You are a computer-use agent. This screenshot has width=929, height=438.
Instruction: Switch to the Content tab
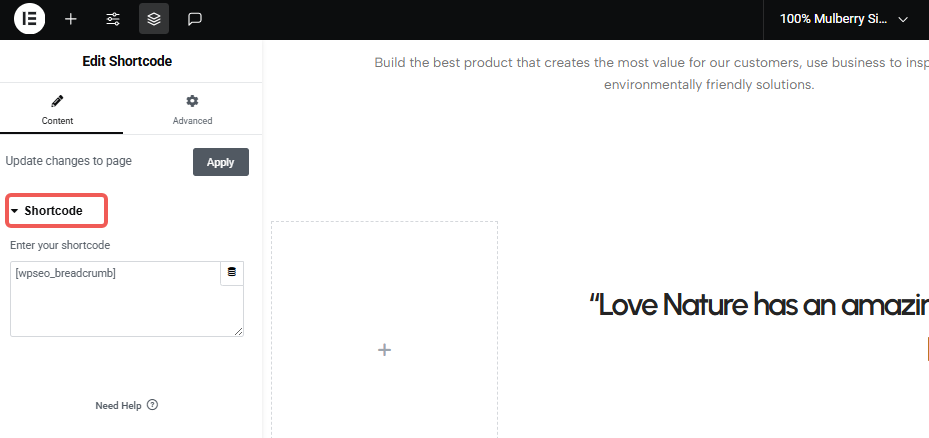(57, 109)
